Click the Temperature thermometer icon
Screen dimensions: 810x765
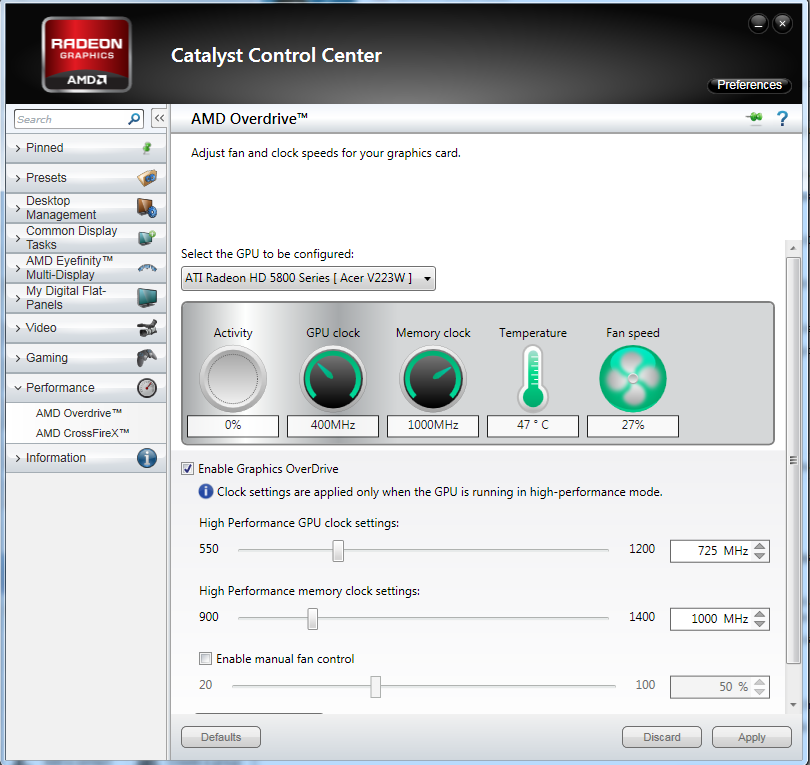(533, 379)
